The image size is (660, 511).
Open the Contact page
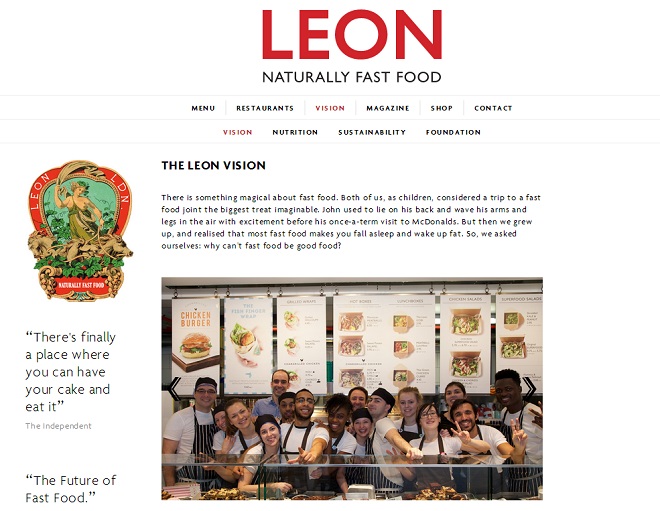pyautogui.click(x=493, y=108)
